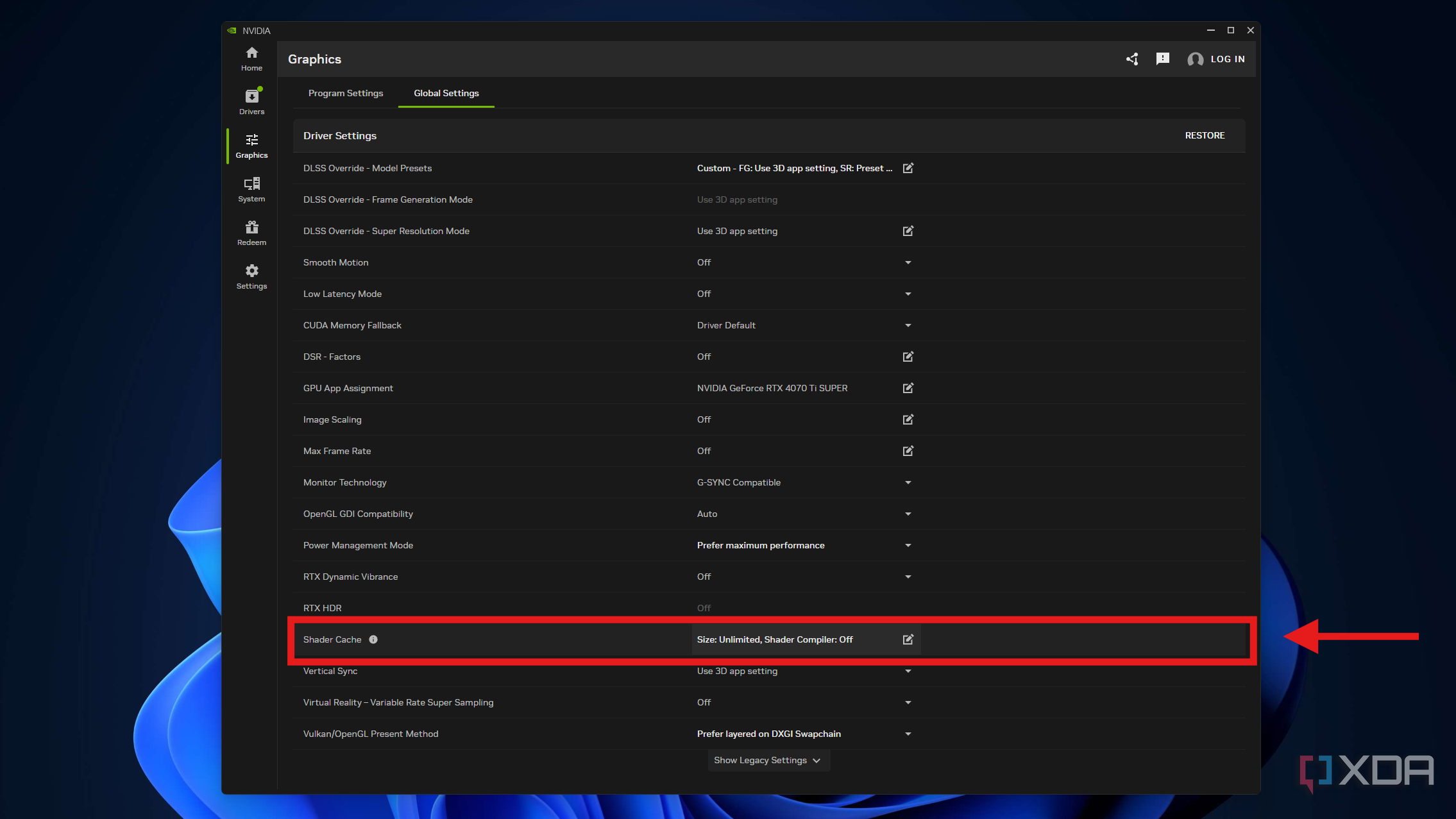Open Monitor Technology dropdown

pyautogui.click(x=908, y=482)
